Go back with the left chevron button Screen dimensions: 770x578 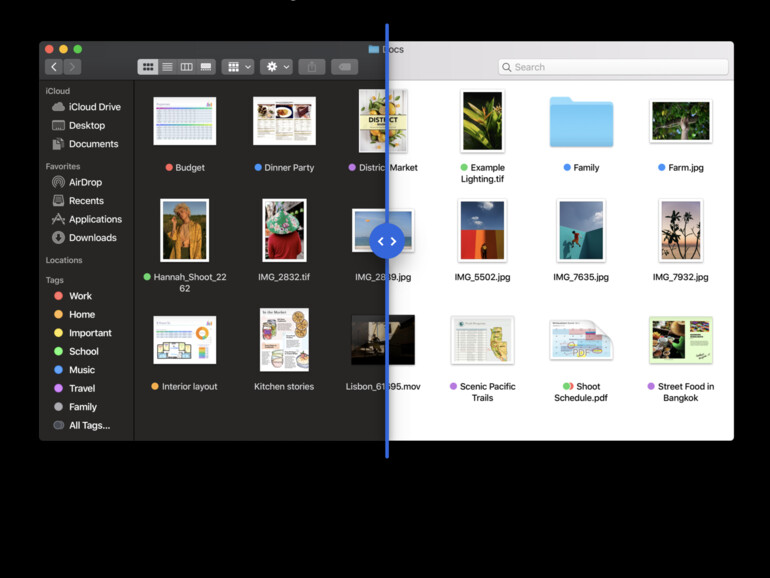tap(54, 67)
